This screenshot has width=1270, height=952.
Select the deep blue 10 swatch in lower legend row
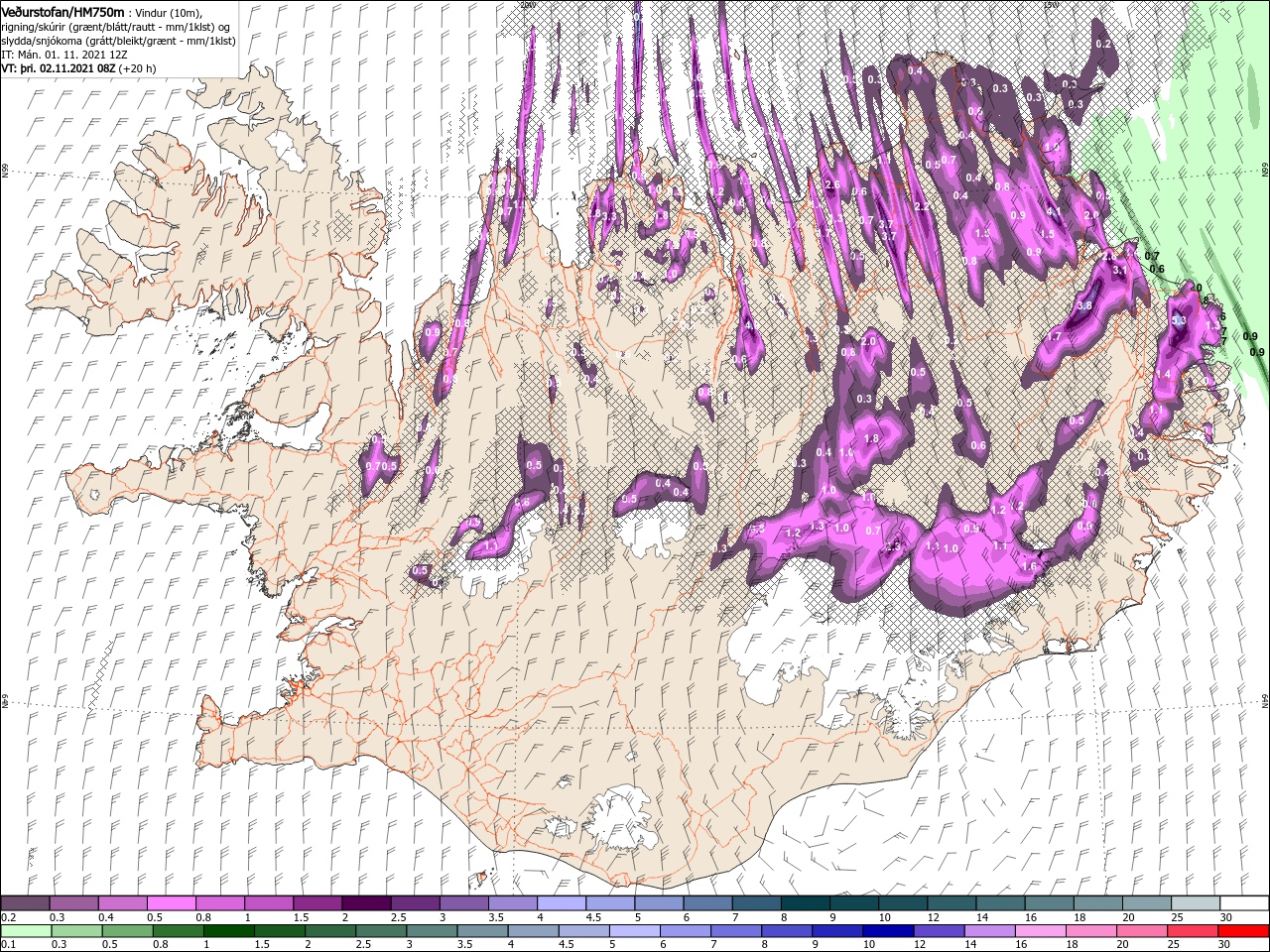(x=888, y=931)
